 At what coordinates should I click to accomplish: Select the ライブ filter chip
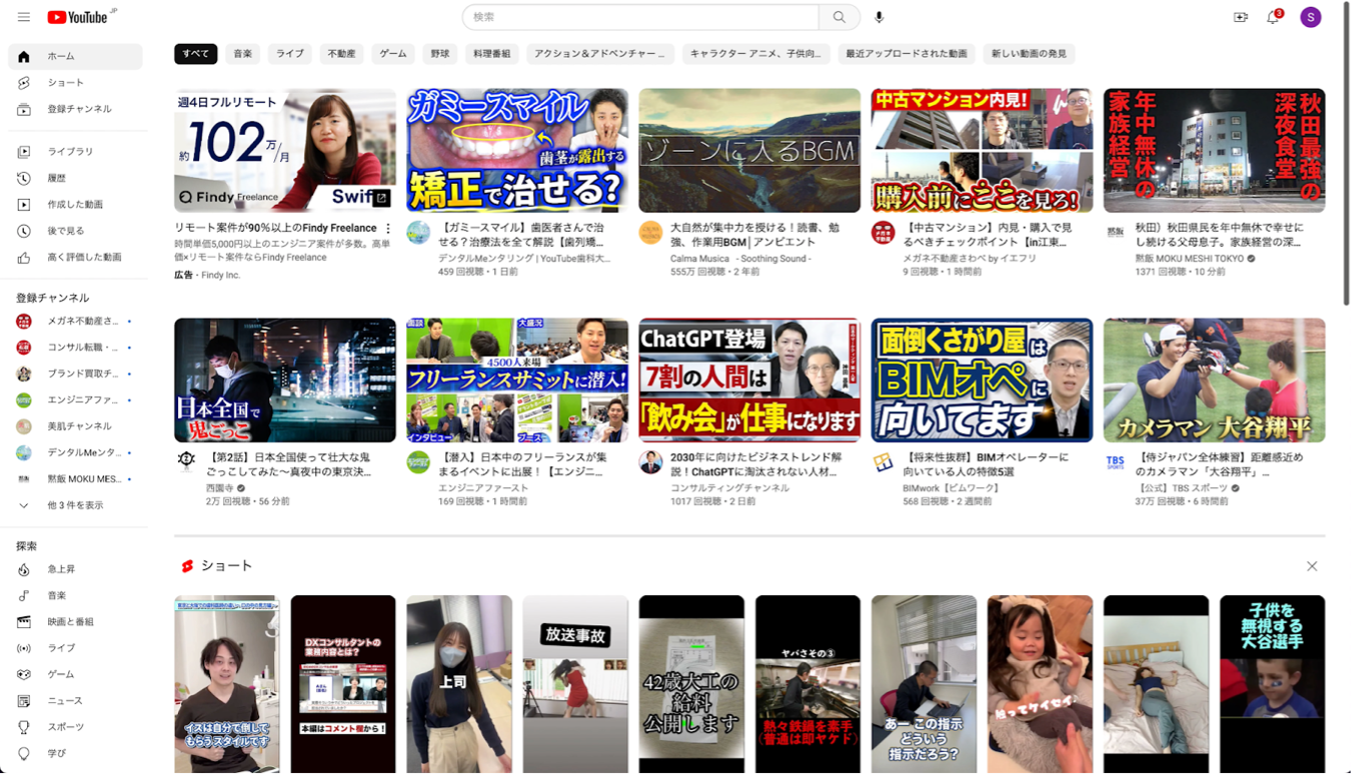click(x=290, y=54)
